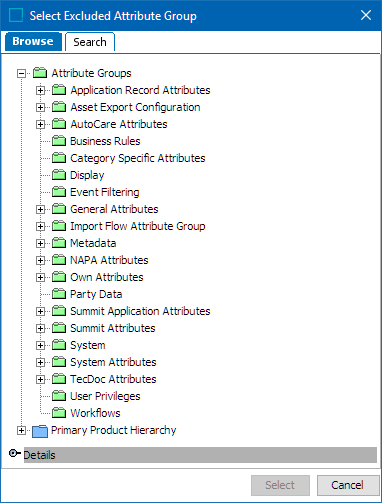Select the Metadata label
382x503 pixels.
click(x=93, y=243)
